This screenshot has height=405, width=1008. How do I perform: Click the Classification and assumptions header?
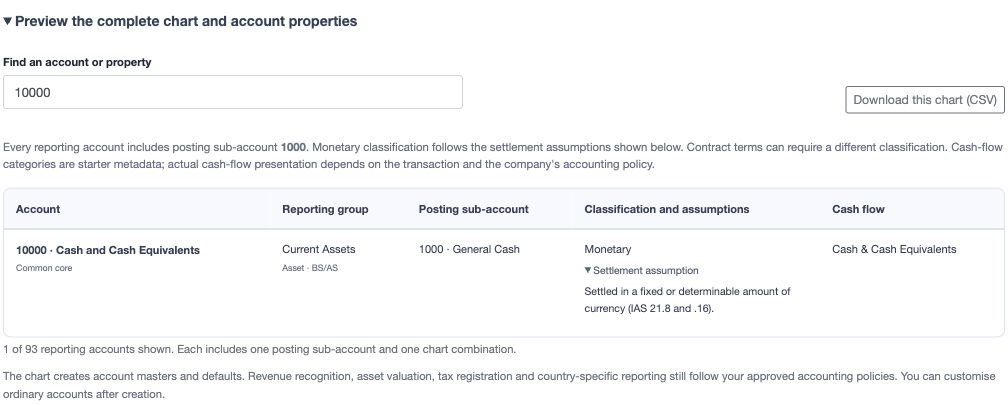click(667, 210)
